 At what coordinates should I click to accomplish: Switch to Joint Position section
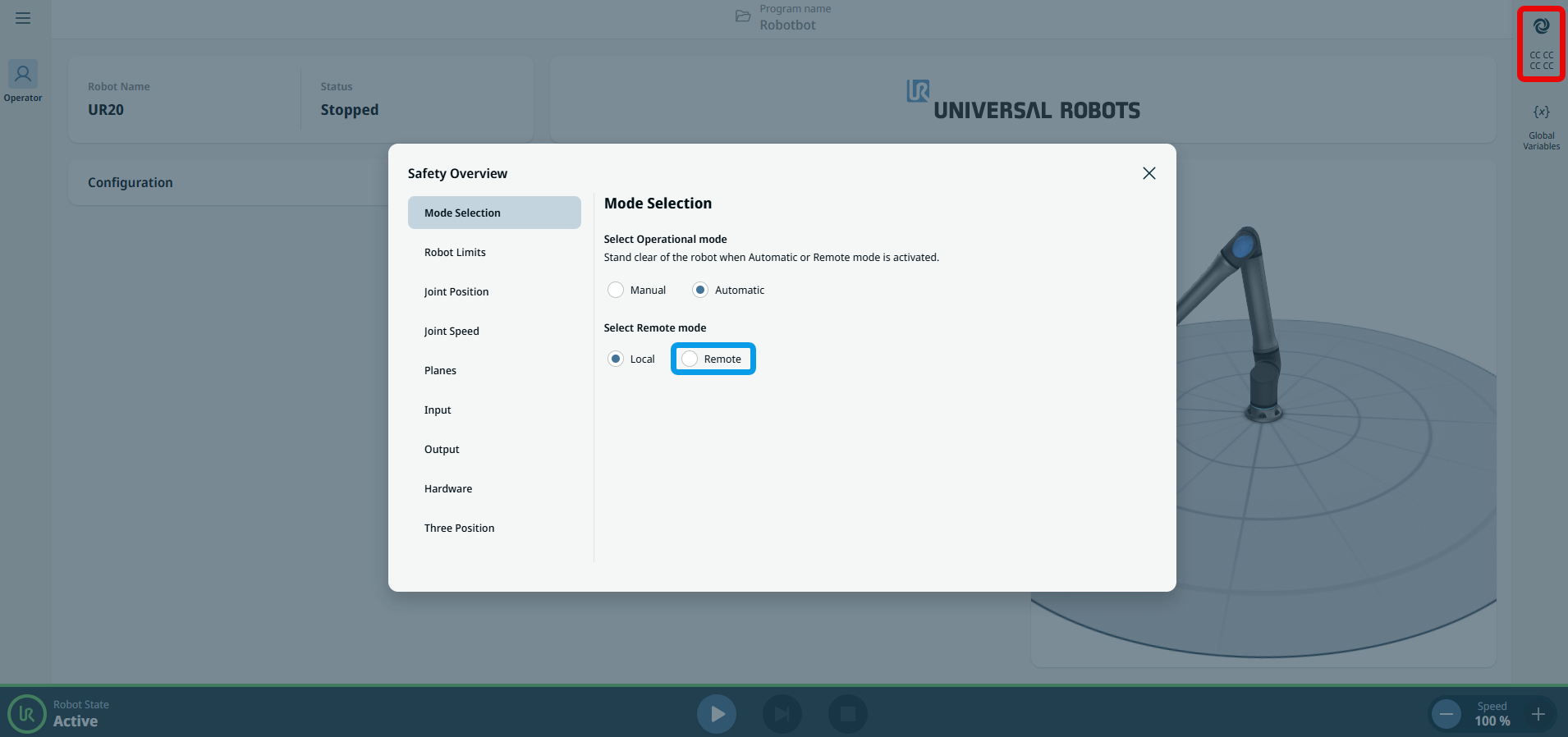(x=456, y=291)
